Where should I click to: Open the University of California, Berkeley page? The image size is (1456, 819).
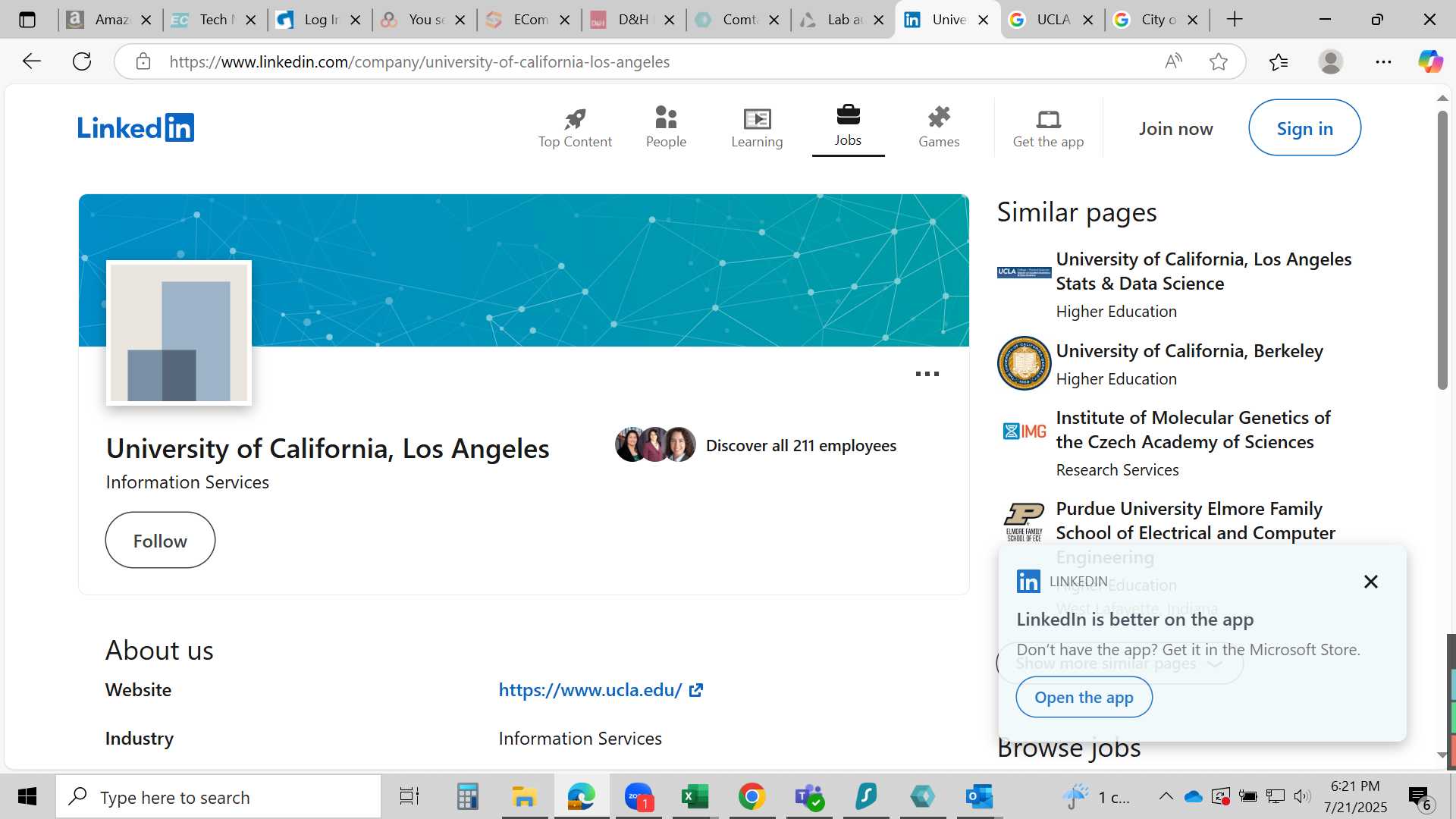coord(1189,351)
